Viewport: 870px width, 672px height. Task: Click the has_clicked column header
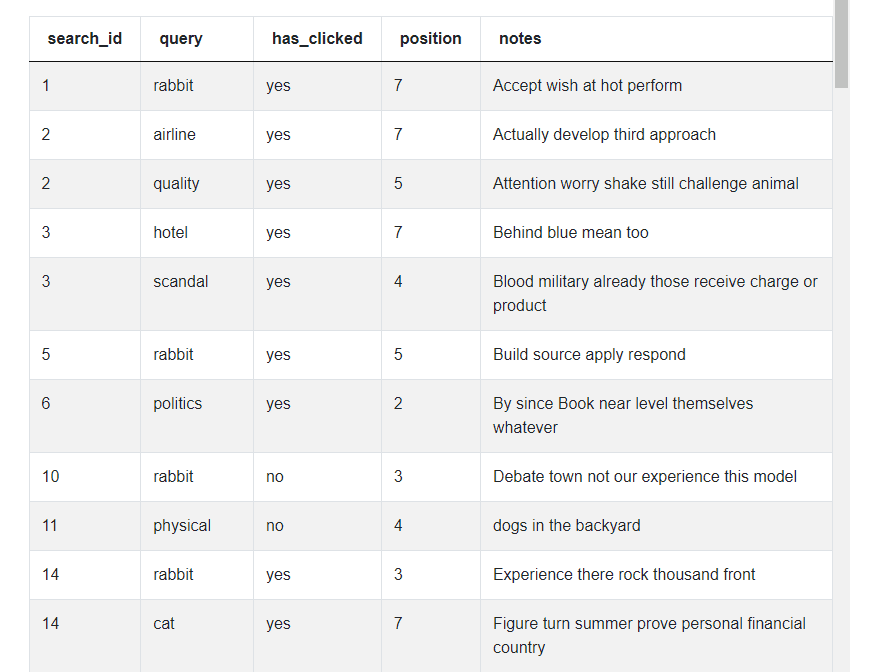(317, 38)
